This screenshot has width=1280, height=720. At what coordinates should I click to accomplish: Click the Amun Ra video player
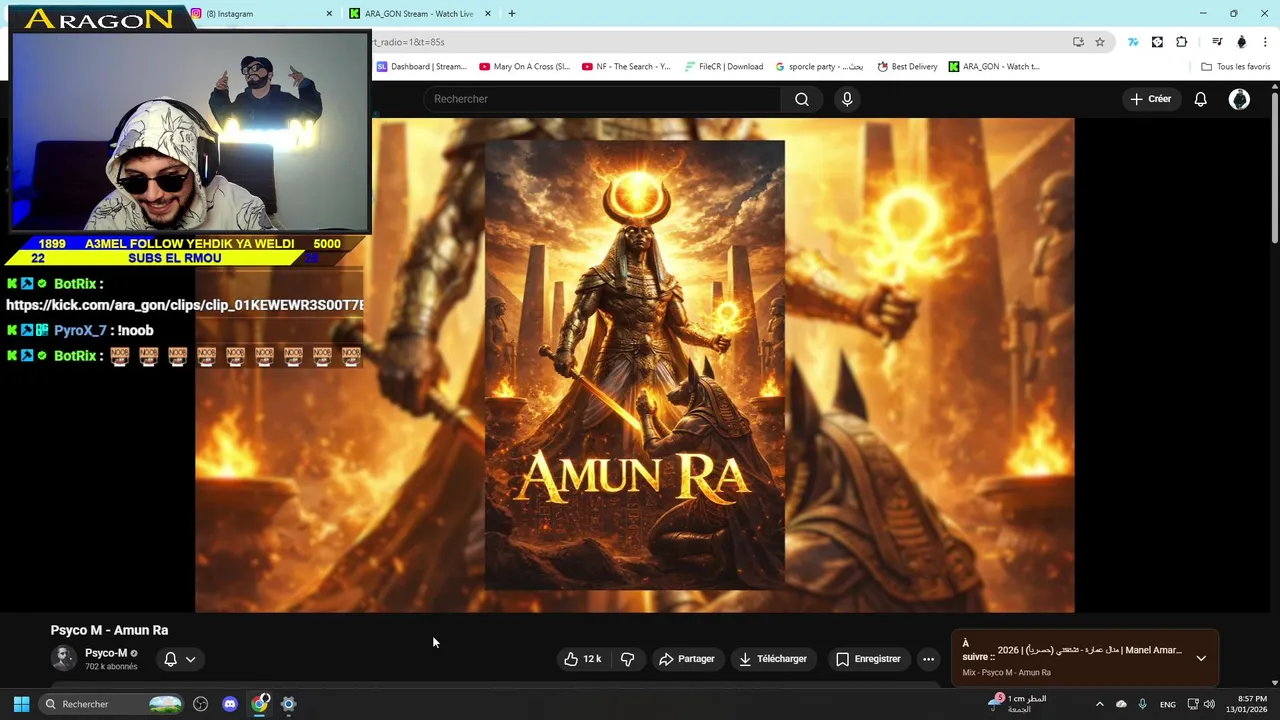click(634, 365)
